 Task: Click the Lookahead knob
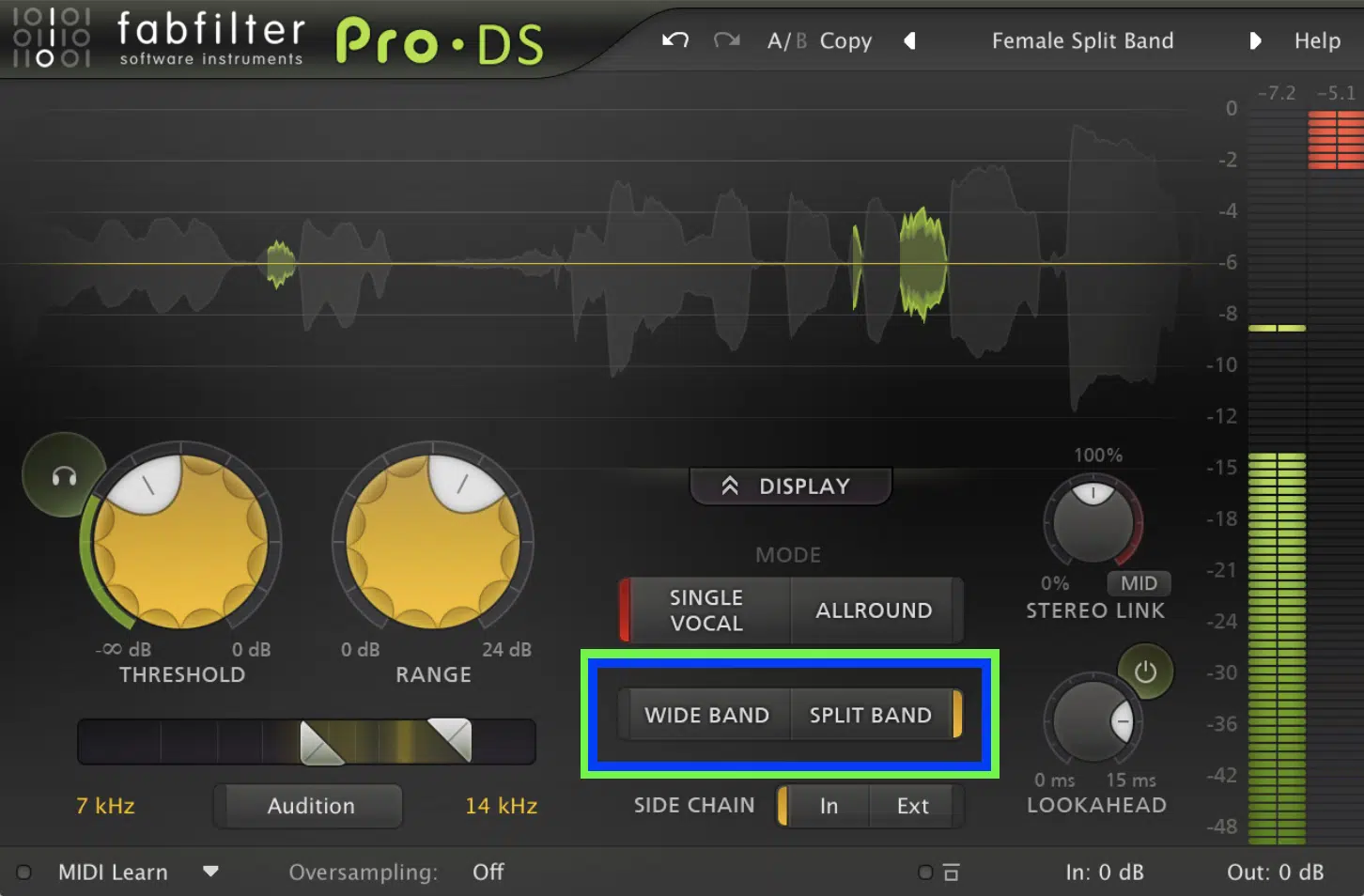coord(1093,721)
